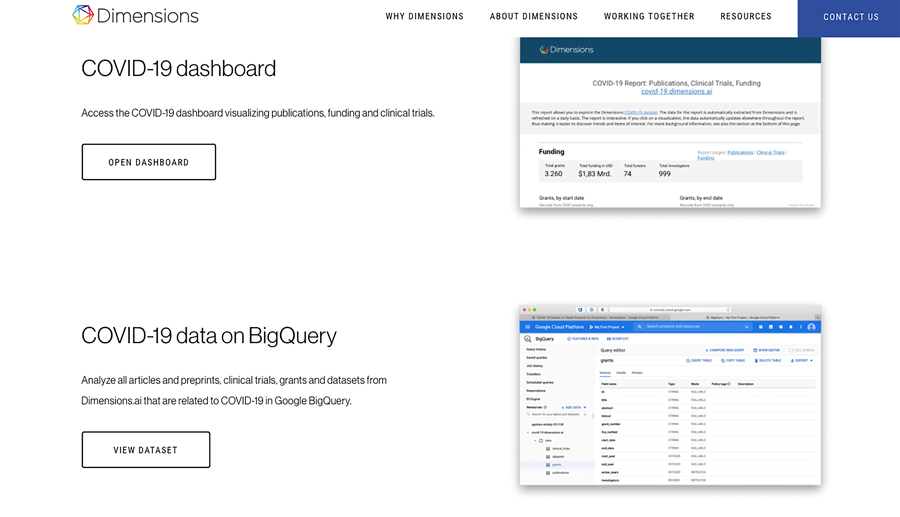Click the 'Access the COVID-19 dashboard' description text

coord(258,113)
